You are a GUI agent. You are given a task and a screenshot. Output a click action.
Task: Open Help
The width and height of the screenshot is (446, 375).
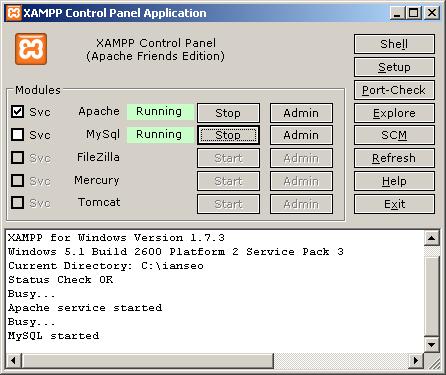(x=394, y=181)
